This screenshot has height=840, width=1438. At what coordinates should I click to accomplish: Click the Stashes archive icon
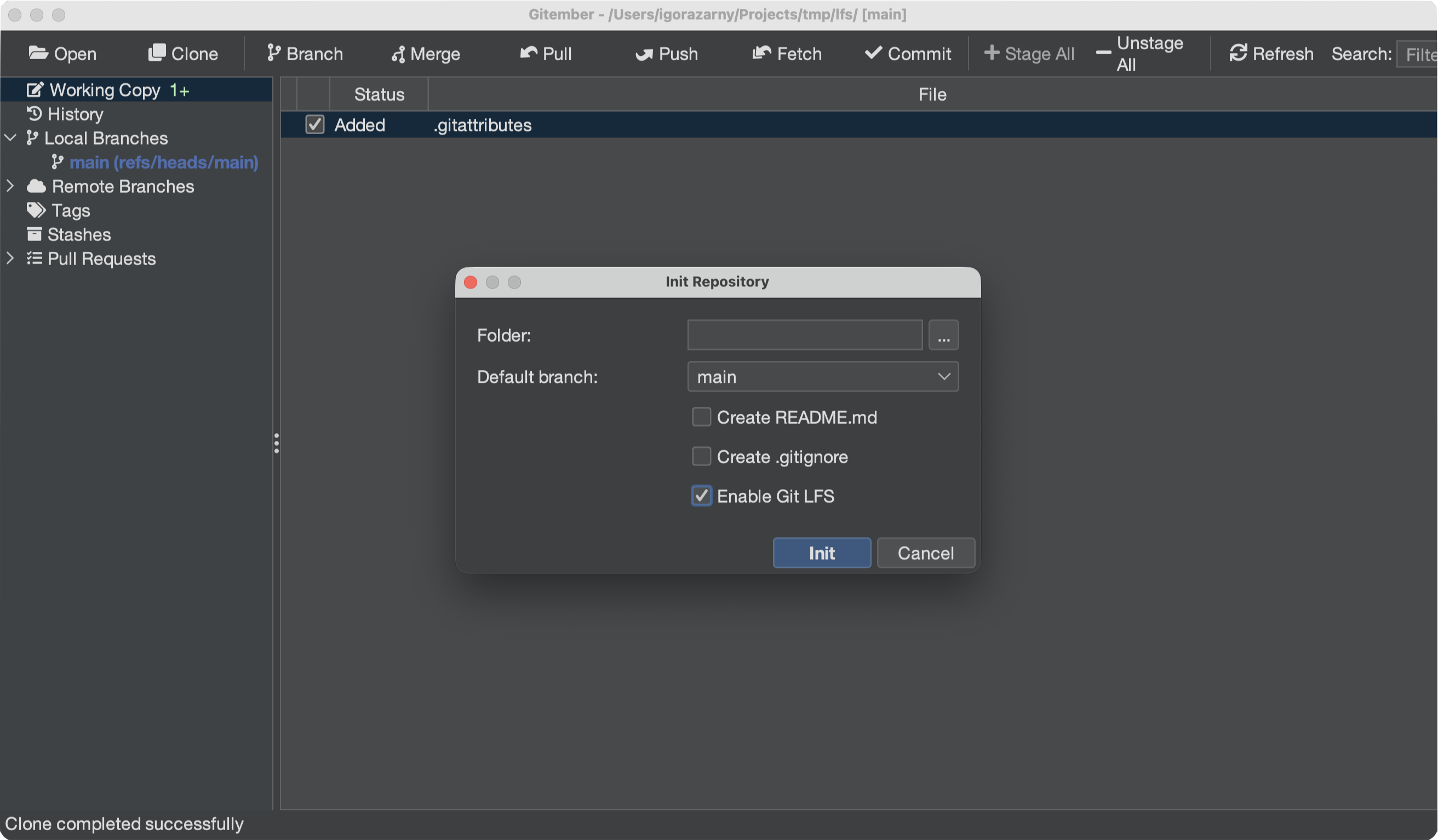(34, 234)
